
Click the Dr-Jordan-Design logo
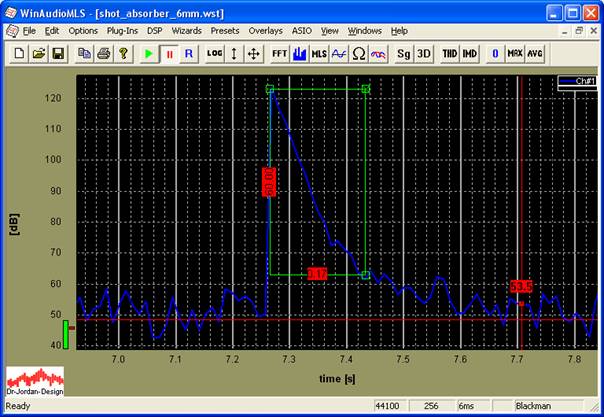[x=35, y=381]
